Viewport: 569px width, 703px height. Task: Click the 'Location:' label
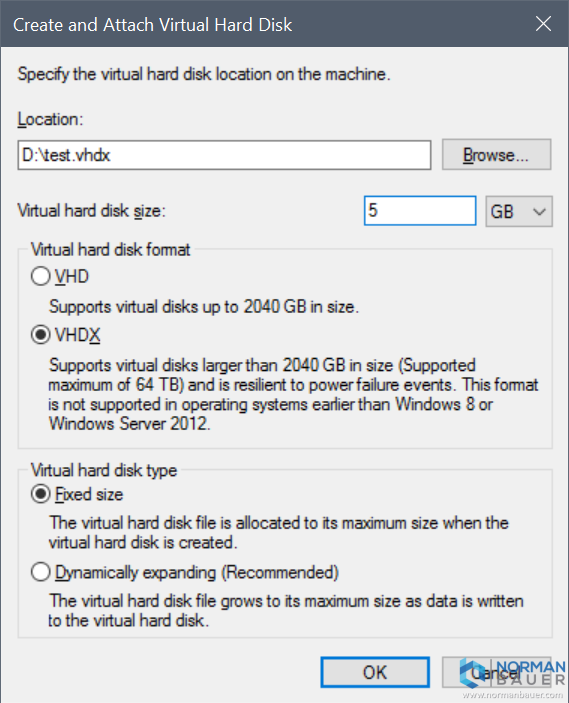[x=50, y=120]
